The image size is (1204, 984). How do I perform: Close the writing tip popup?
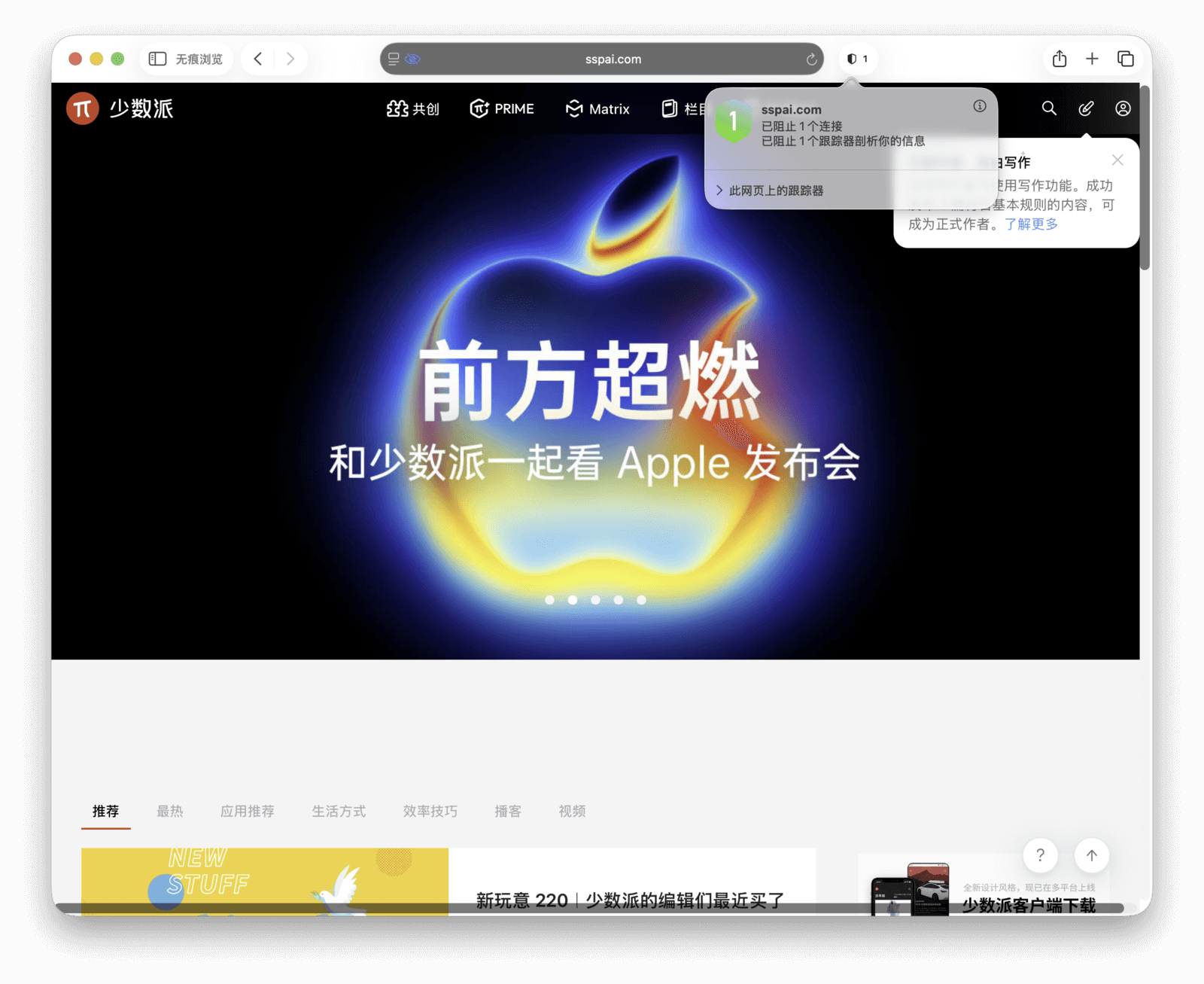1117,160
